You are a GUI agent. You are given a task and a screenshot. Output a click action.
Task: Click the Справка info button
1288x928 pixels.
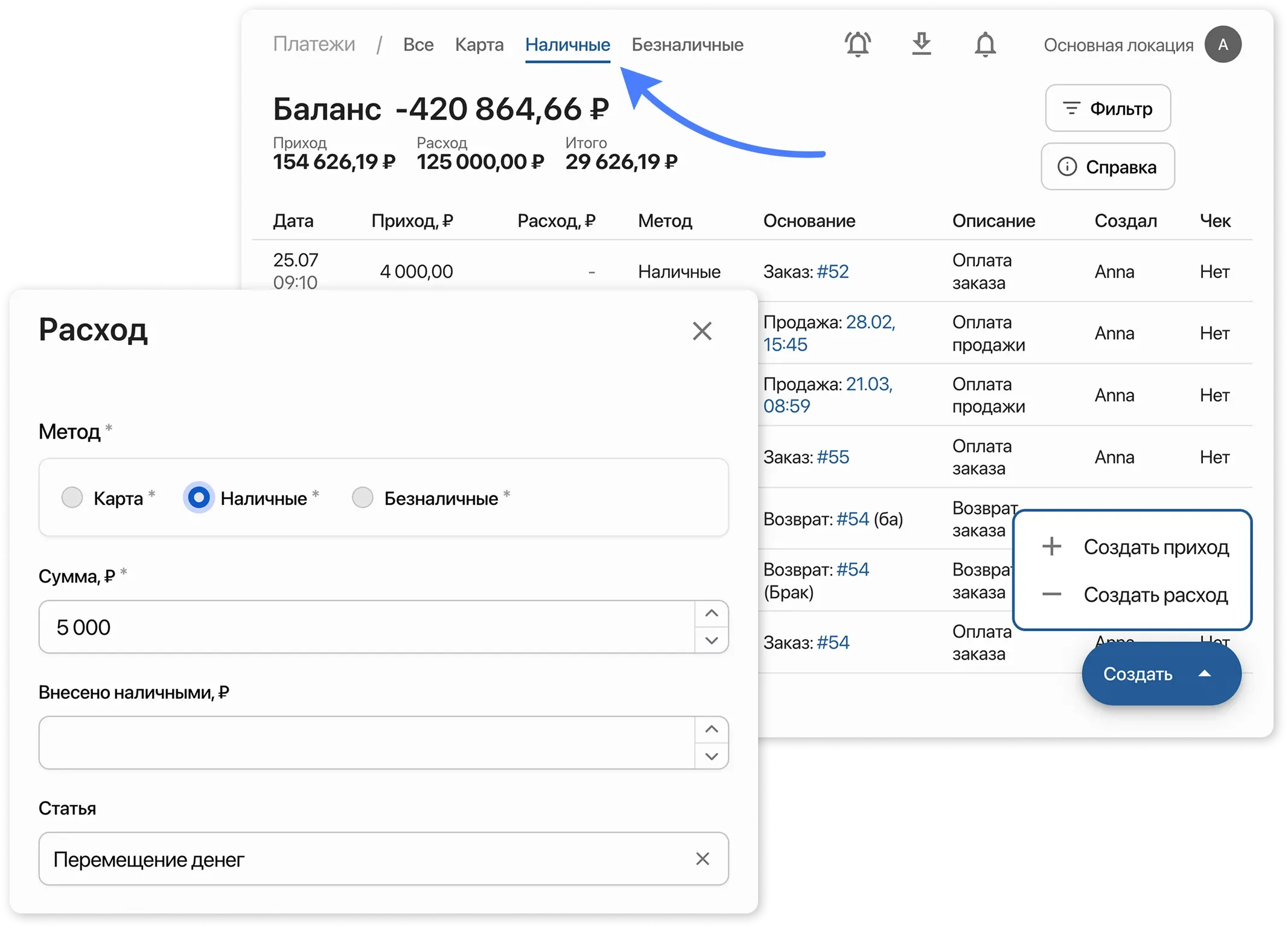point(1108,167)
